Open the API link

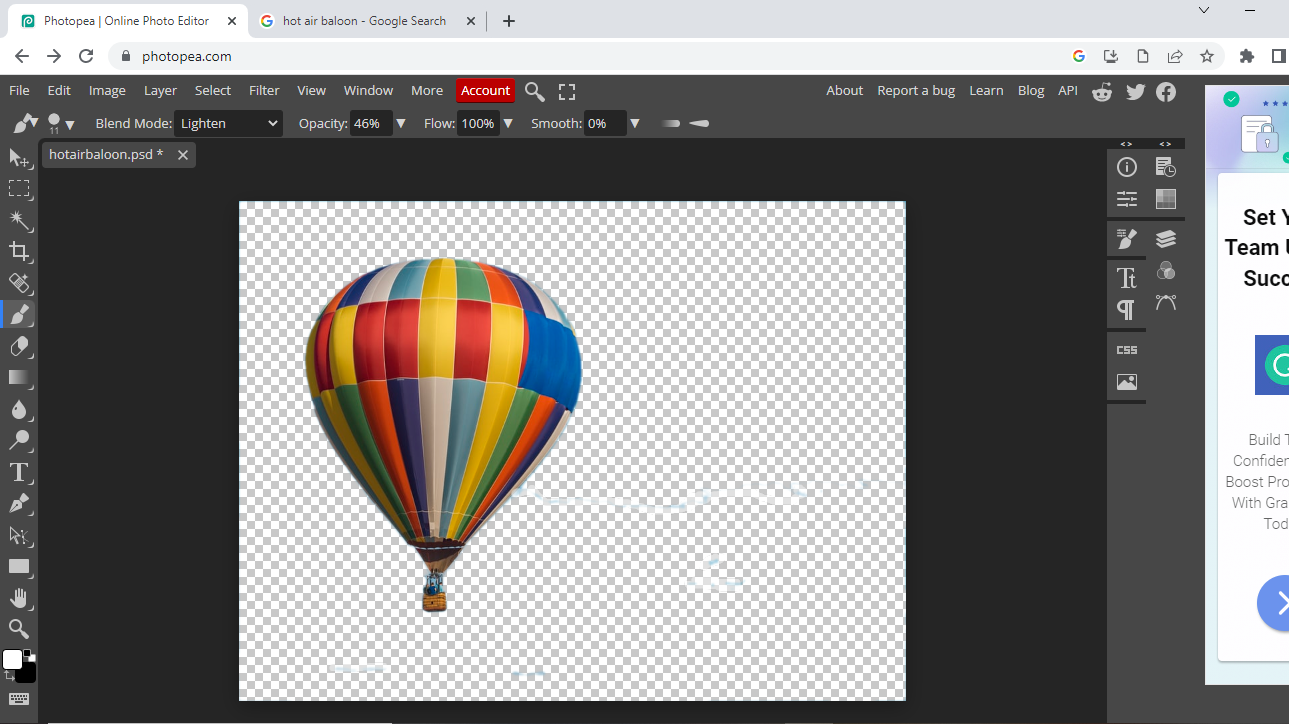click(1068, 90)
